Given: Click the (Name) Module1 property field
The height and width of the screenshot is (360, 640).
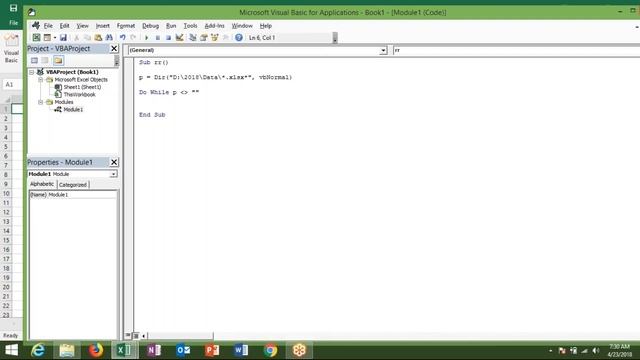Looking at the screenshot, I should click(x=73, y=195).
